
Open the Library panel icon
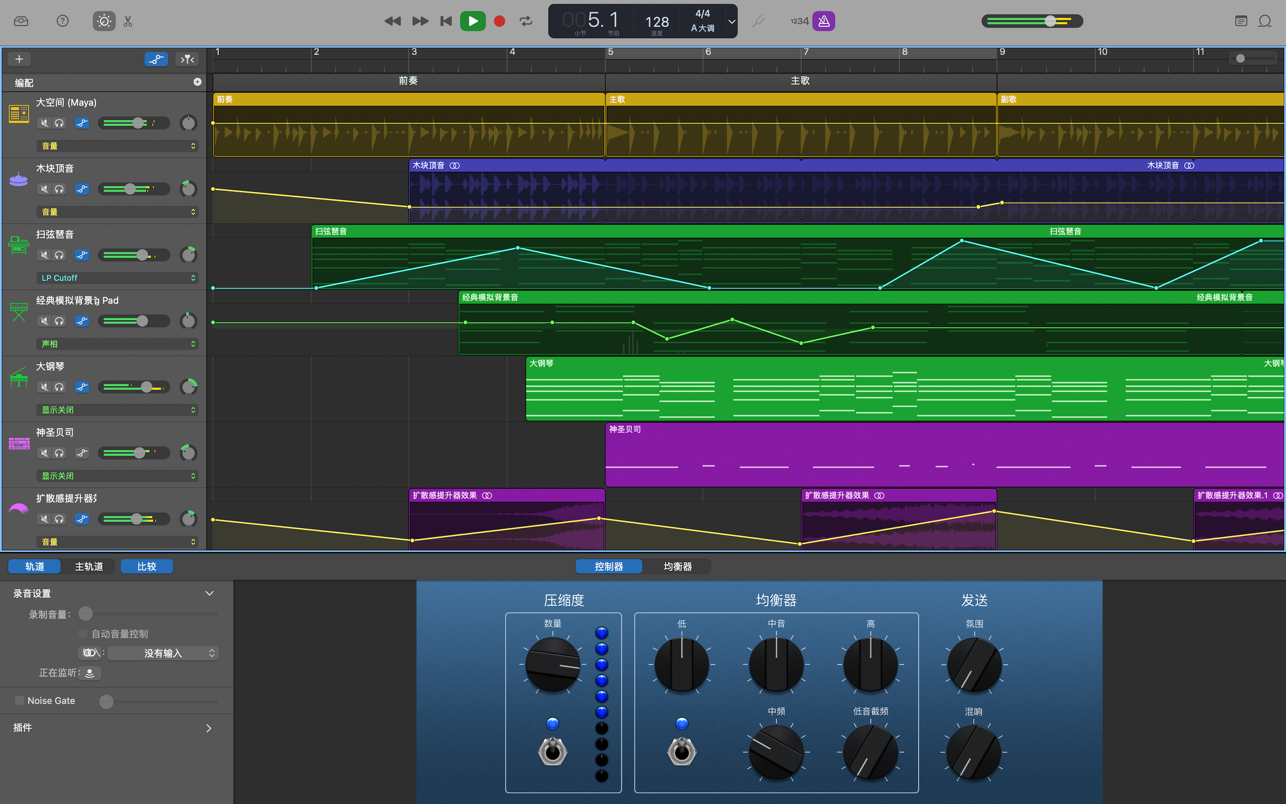tap(21, 21)
